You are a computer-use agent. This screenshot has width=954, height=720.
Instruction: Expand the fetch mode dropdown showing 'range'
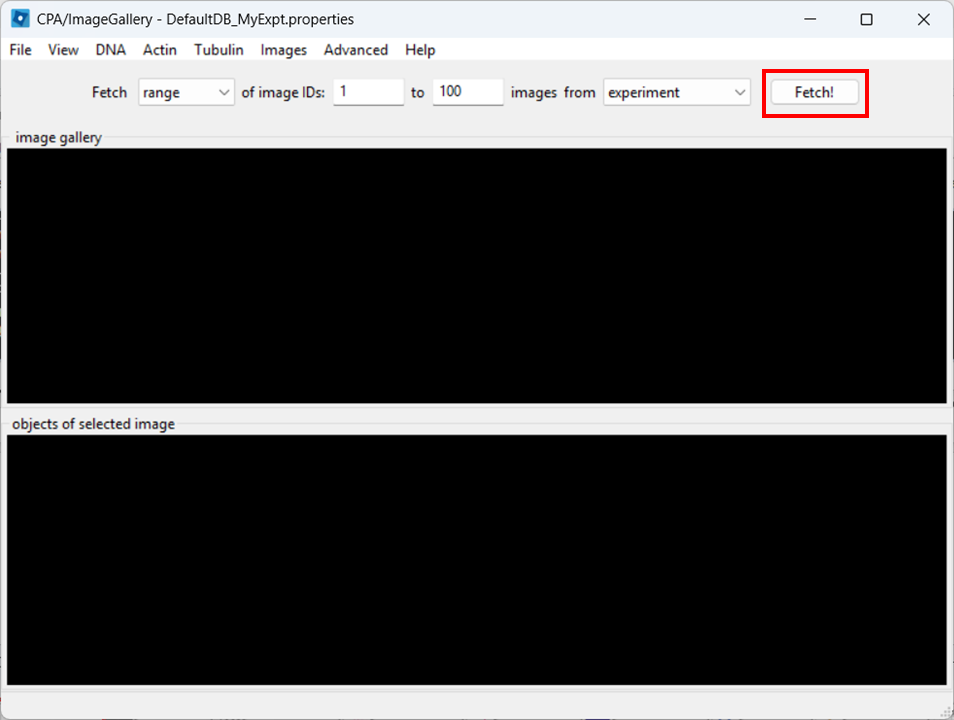pos(186,92)
